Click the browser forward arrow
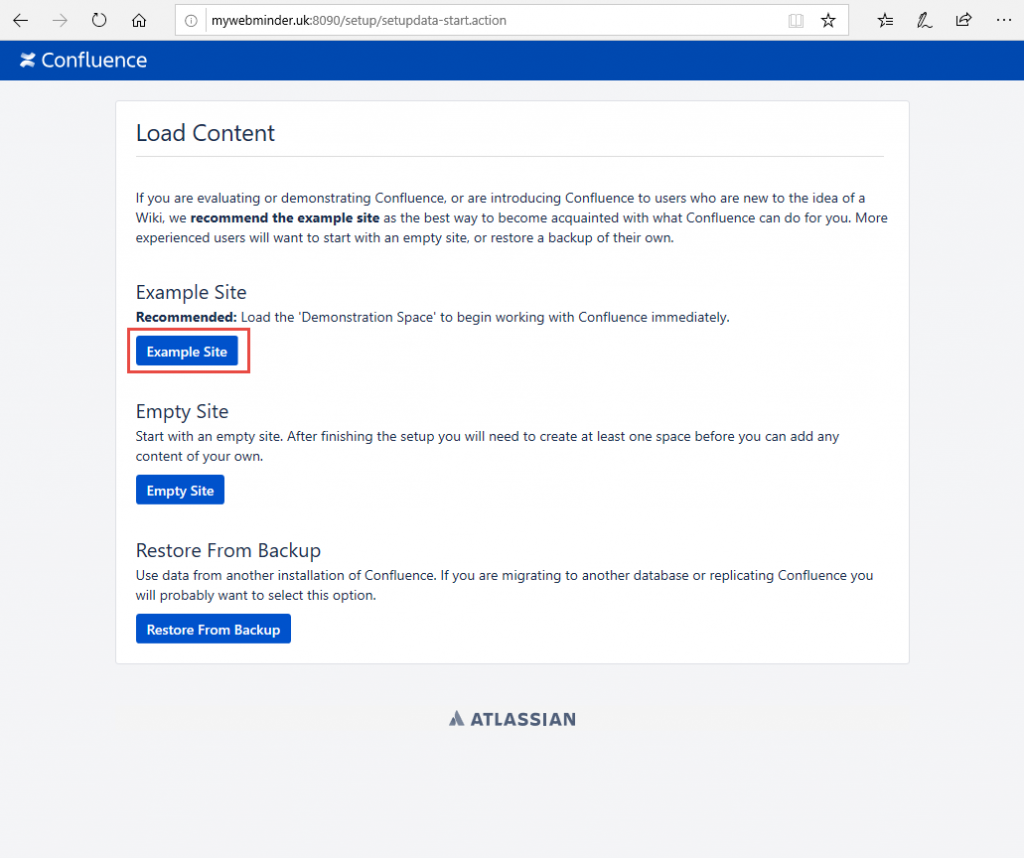Image resolution: width=1024 pixels, height=858 pixels. [x=59, y=20]
